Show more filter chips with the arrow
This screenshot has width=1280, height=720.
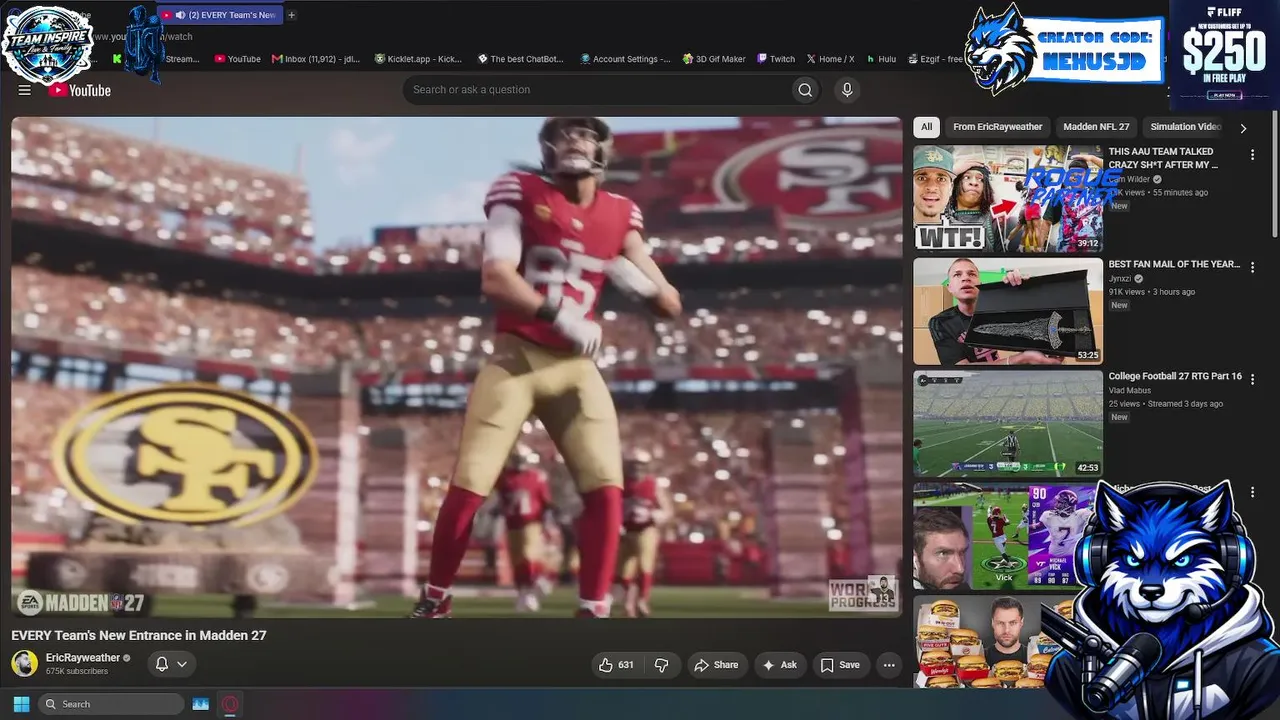click(1243, 128)
